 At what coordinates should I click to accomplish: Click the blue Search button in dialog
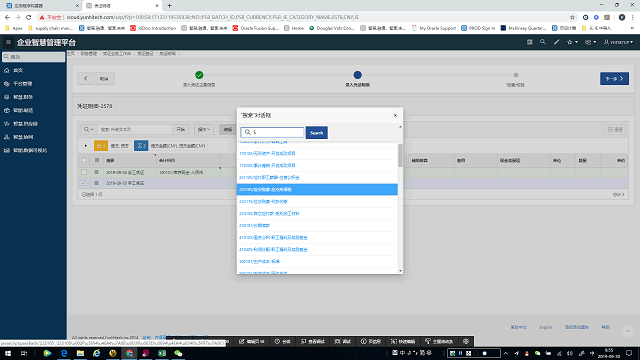pos(316,133)
